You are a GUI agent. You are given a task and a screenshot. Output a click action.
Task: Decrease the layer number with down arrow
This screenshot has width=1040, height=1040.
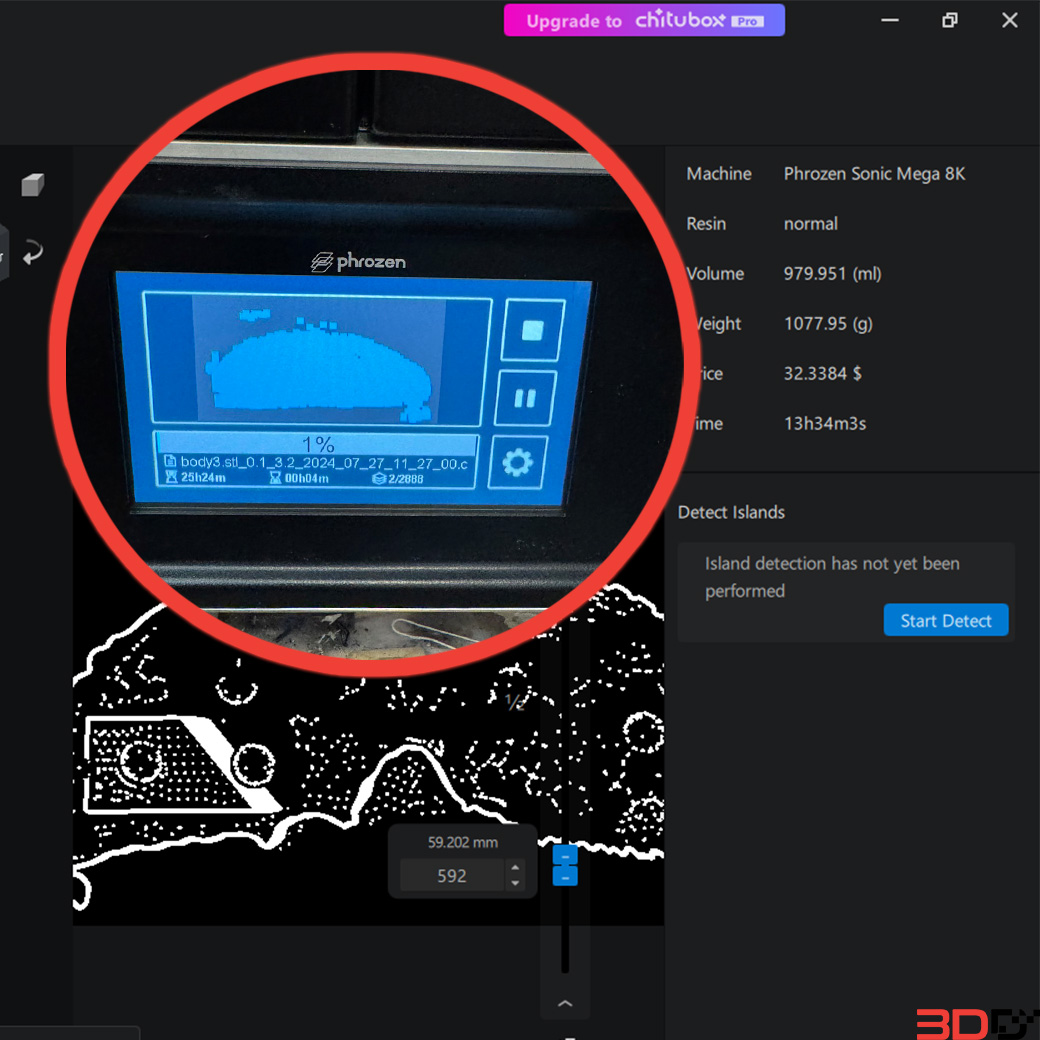coord(515,883)
